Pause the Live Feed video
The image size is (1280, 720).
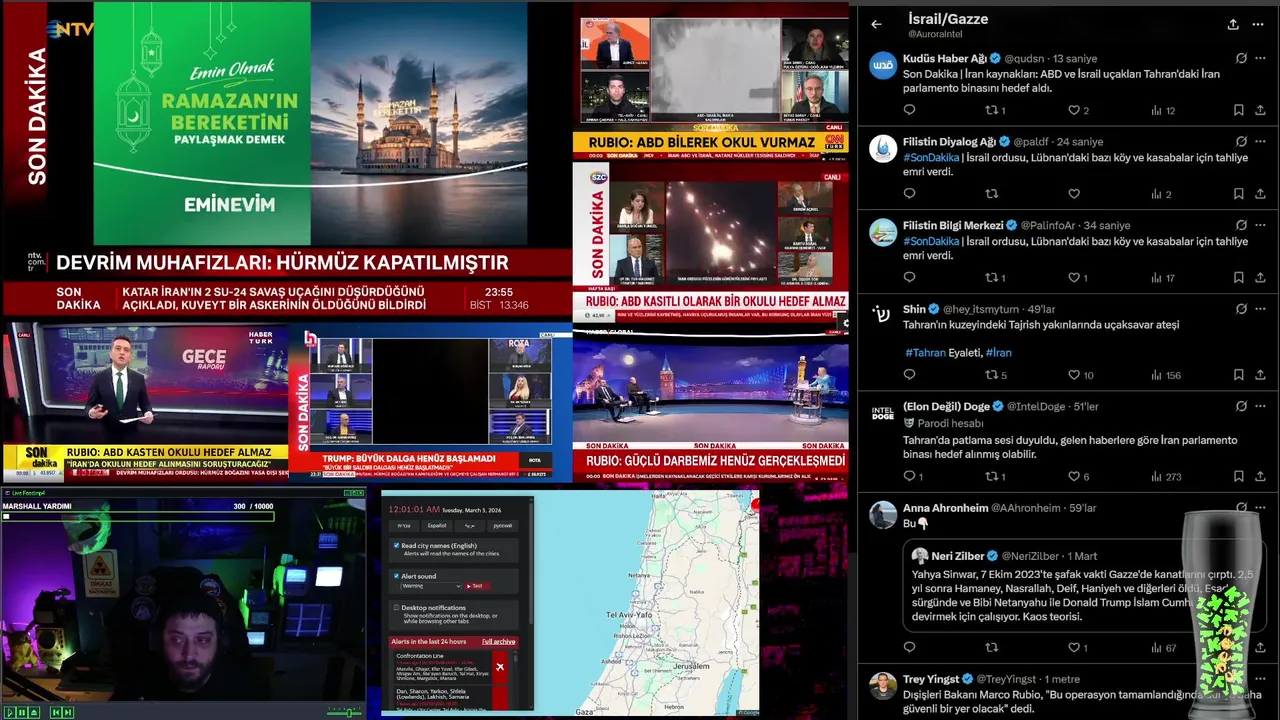[20, 712]
